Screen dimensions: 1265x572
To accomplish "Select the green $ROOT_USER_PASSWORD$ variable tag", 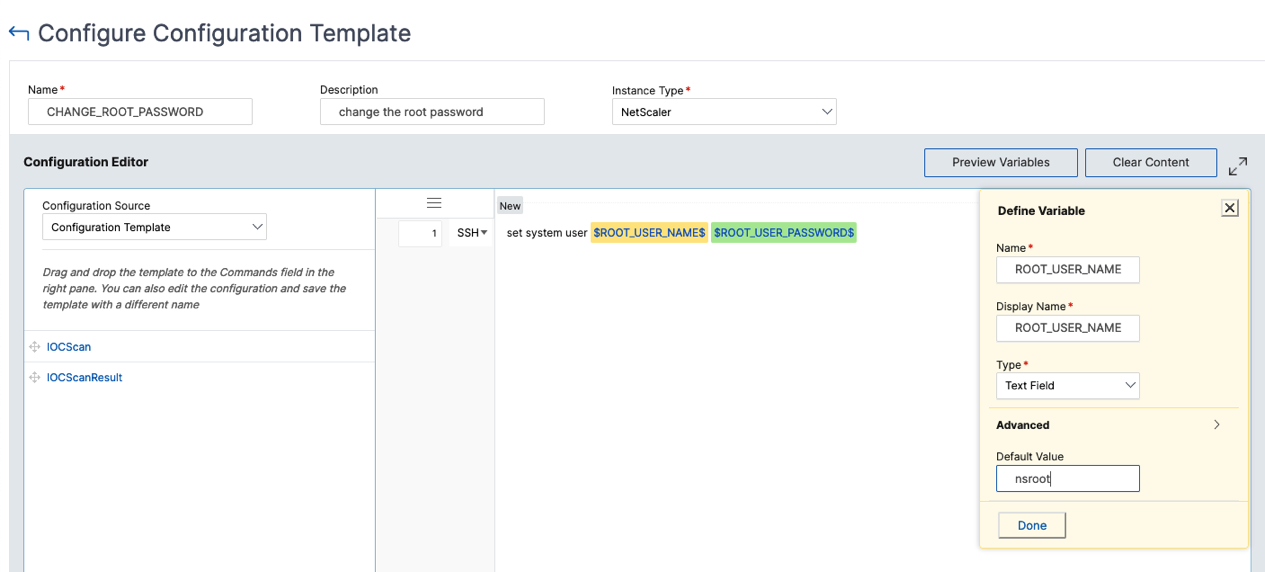I will (x=784, y=233).
